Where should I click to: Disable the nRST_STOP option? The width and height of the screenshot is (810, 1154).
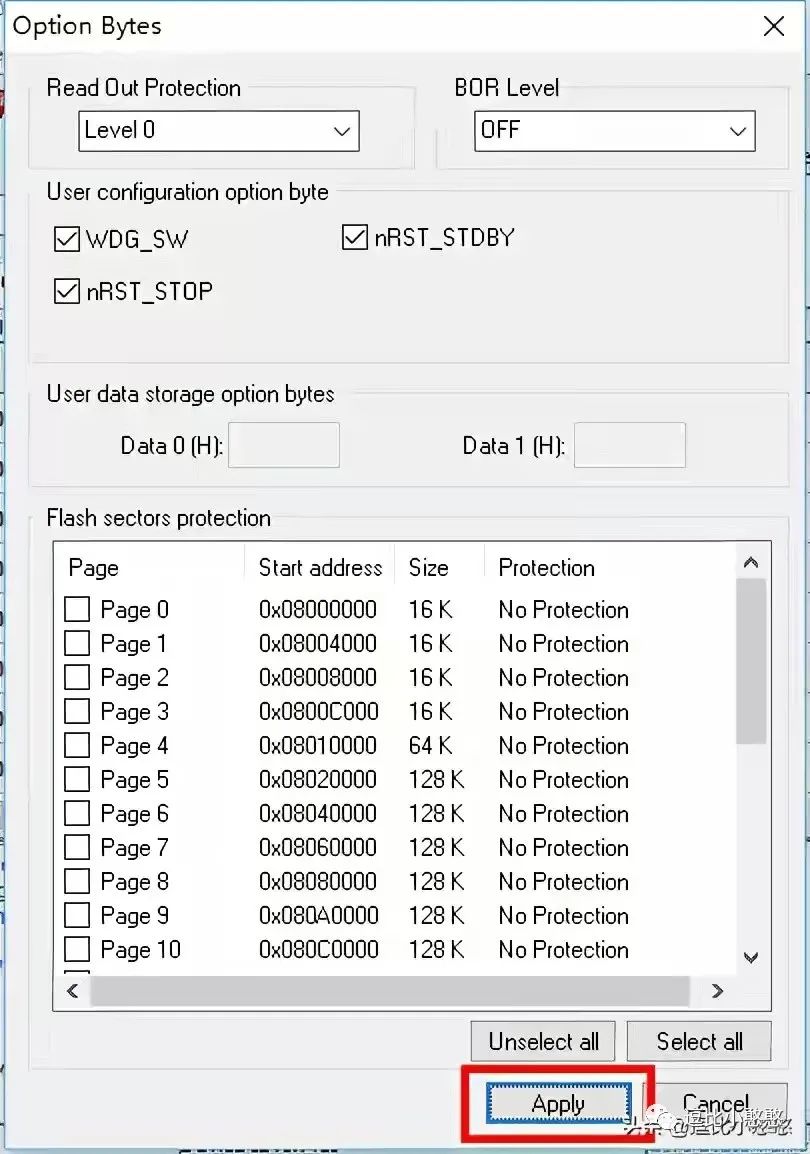pyautogui.click(x=67, y=292)
